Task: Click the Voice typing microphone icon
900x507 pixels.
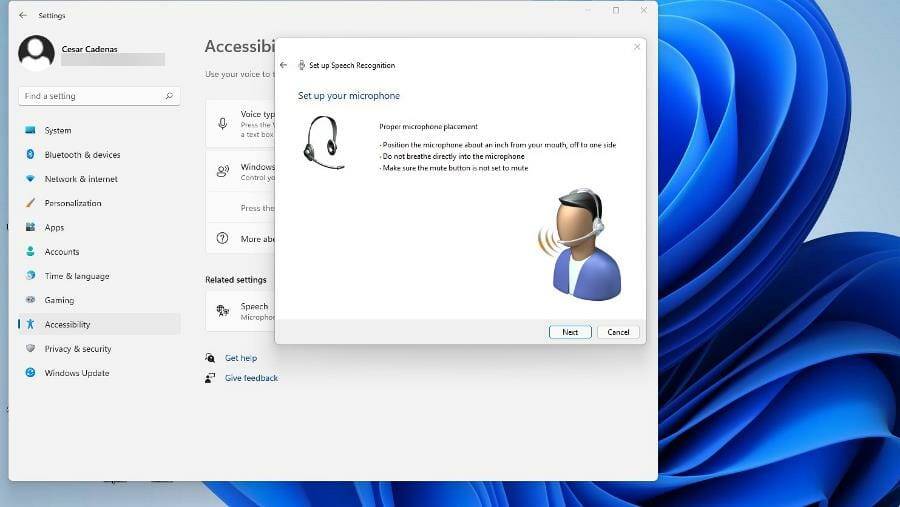Action: [x=223, y=123]
